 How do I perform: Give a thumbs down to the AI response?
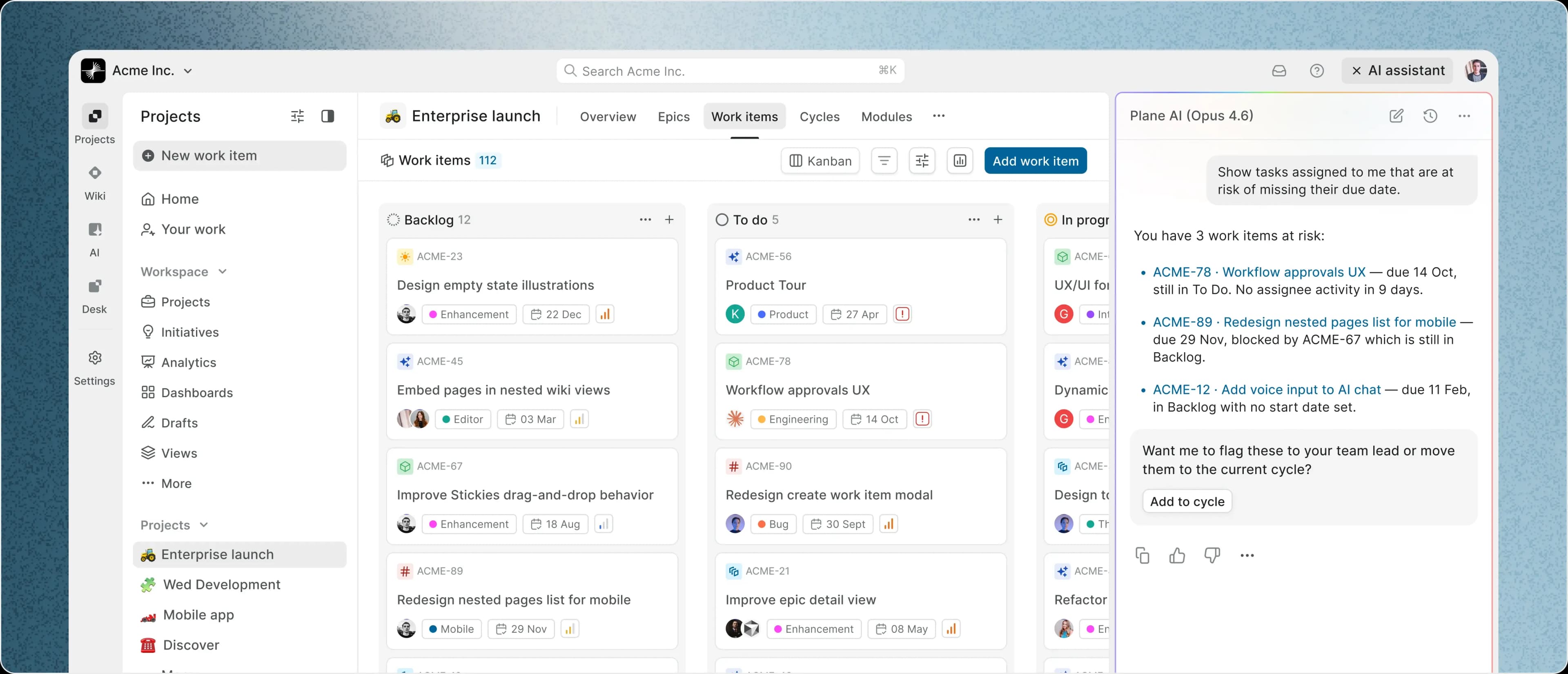tap(1212, 555)
